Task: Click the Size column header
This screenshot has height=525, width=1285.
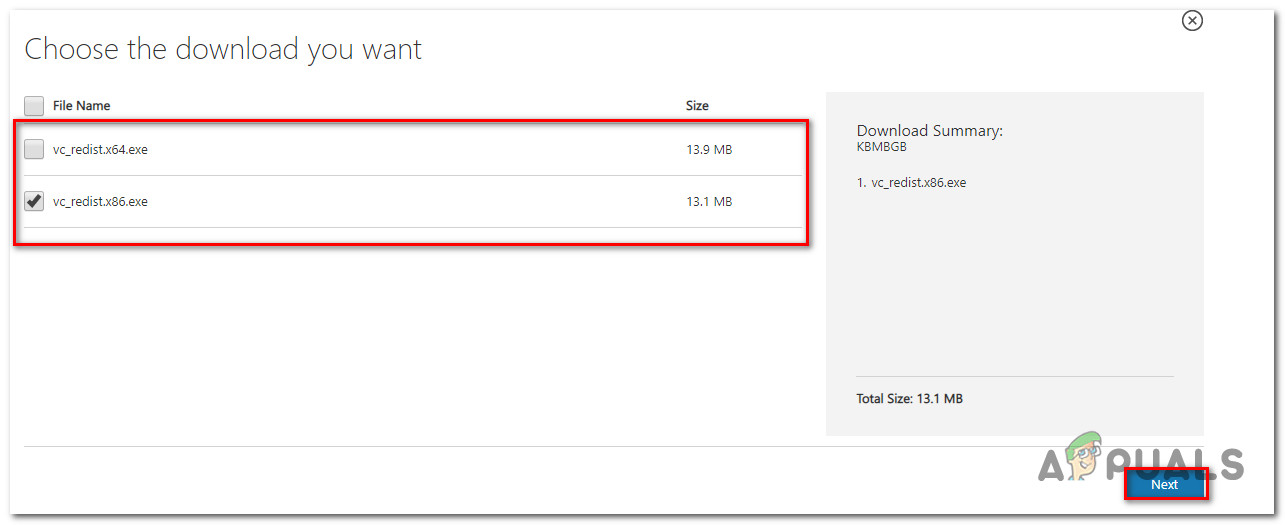Action: [697, 106]
